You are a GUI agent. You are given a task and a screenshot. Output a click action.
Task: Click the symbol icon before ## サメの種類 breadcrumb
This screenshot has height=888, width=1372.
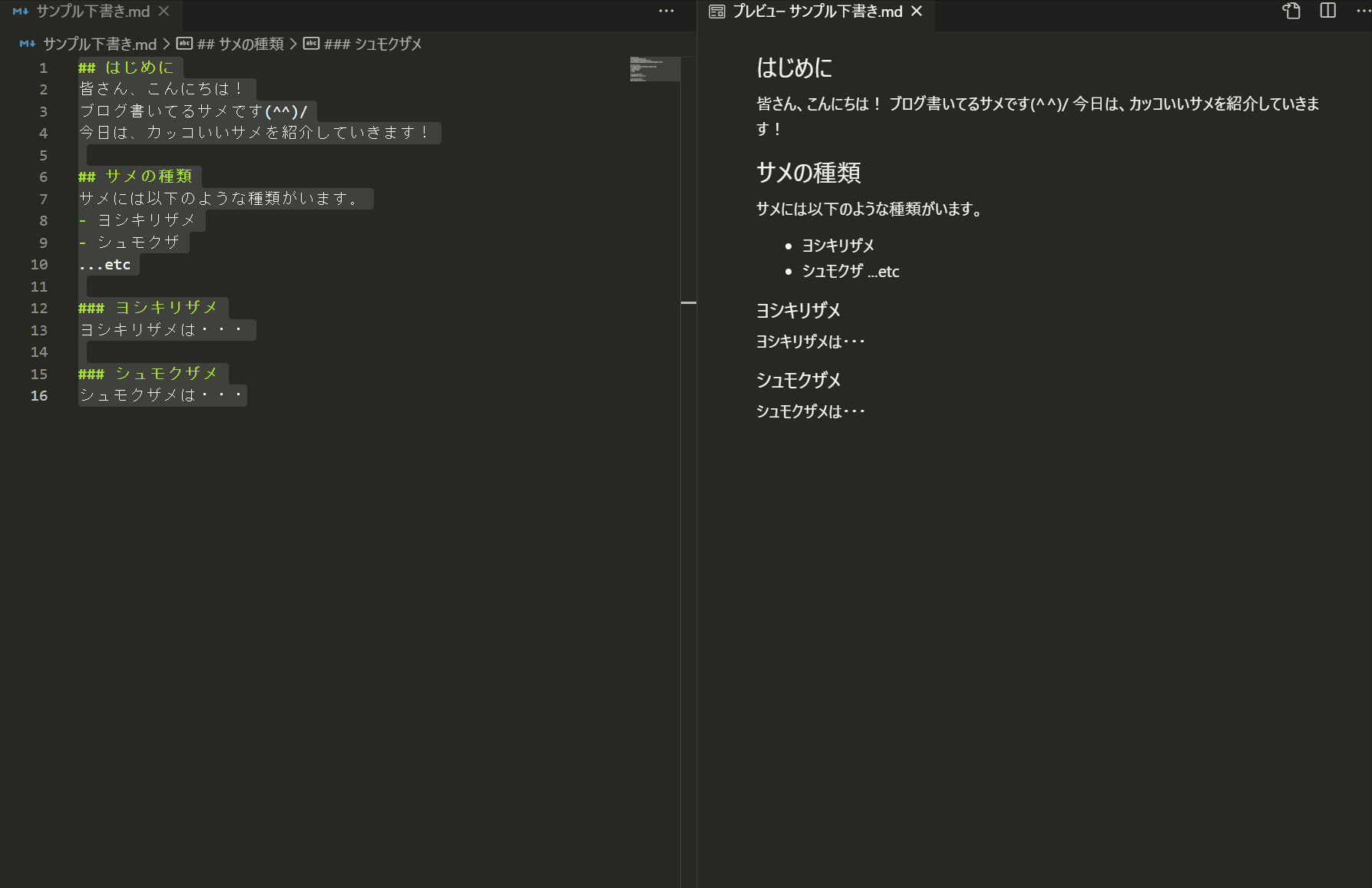pos(183,44)
